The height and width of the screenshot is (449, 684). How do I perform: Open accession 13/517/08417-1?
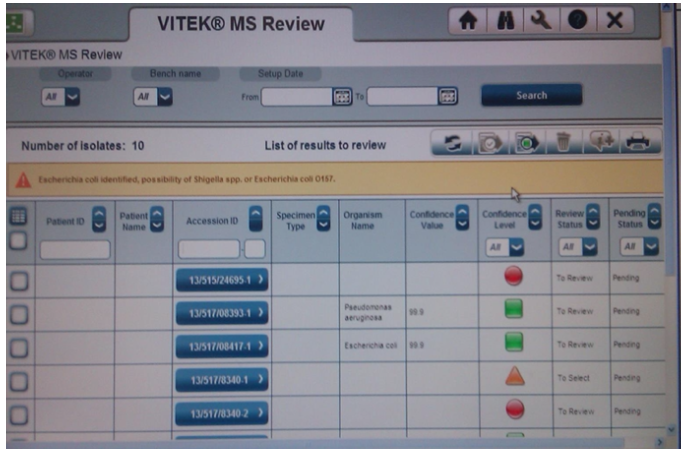222,346
